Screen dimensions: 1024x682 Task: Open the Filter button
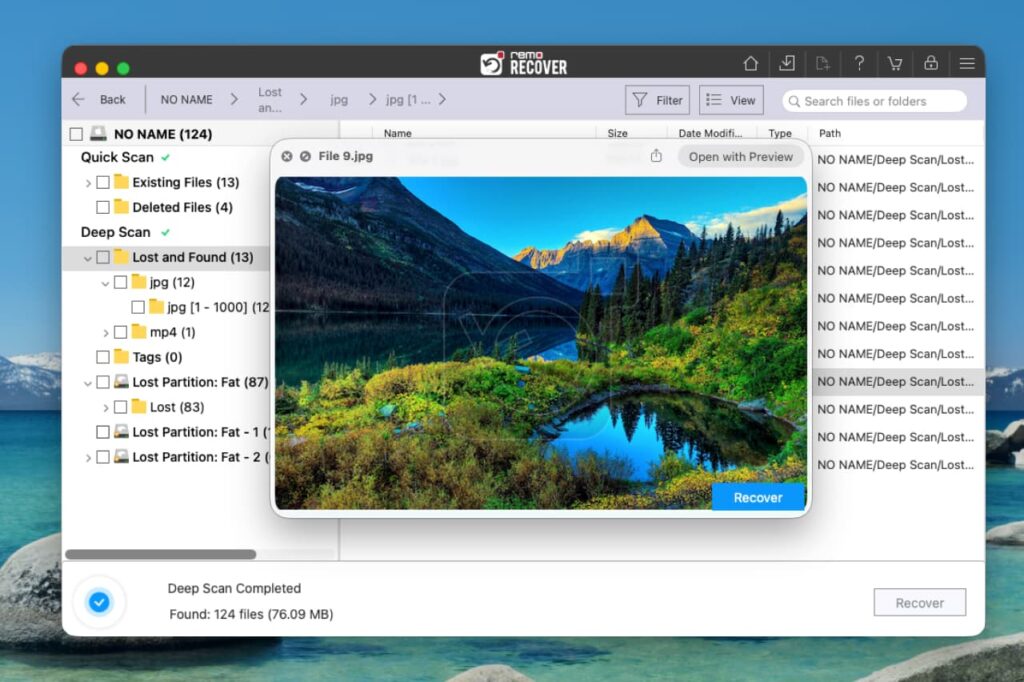(658, 100)
